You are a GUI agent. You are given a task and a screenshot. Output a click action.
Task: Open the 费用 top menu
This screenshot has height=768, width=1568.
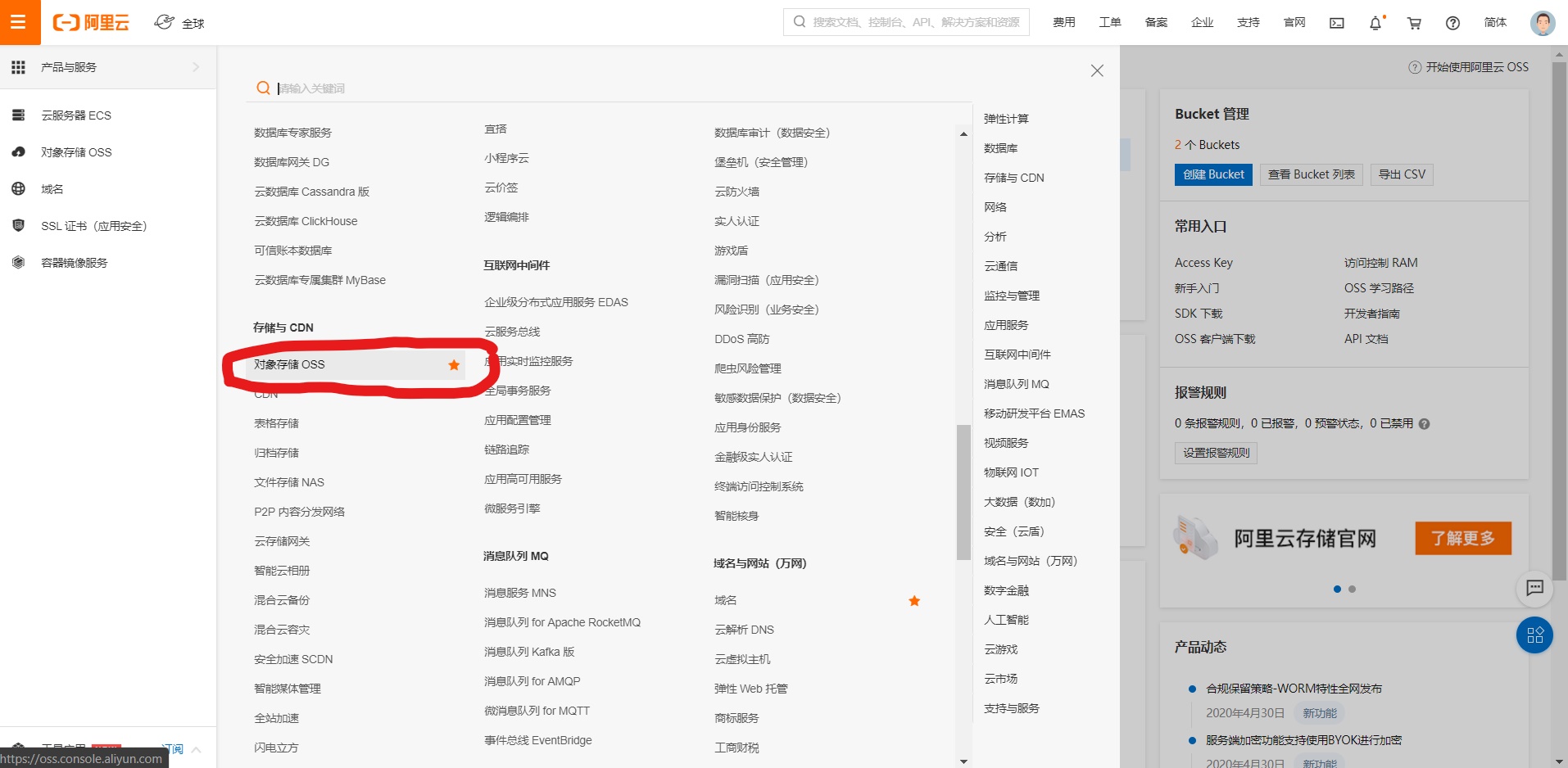click(1064, 23)
